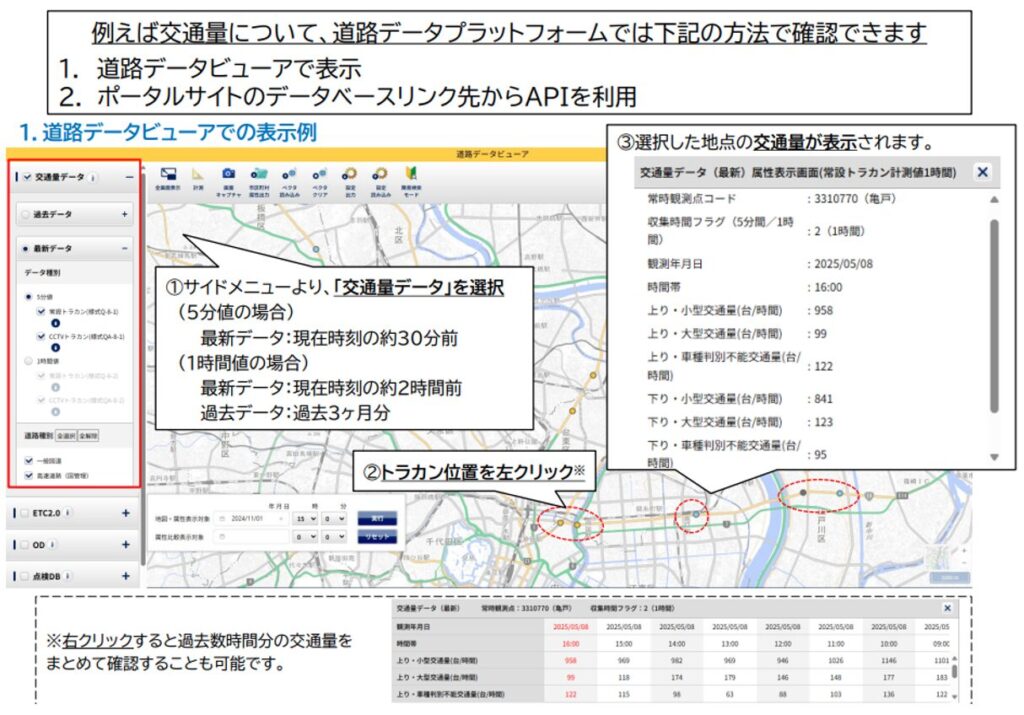Click blue info circle under CCTVトラカン 5分値
Image resolution: width=1024 pixels, height=715 pixels.
56,348
